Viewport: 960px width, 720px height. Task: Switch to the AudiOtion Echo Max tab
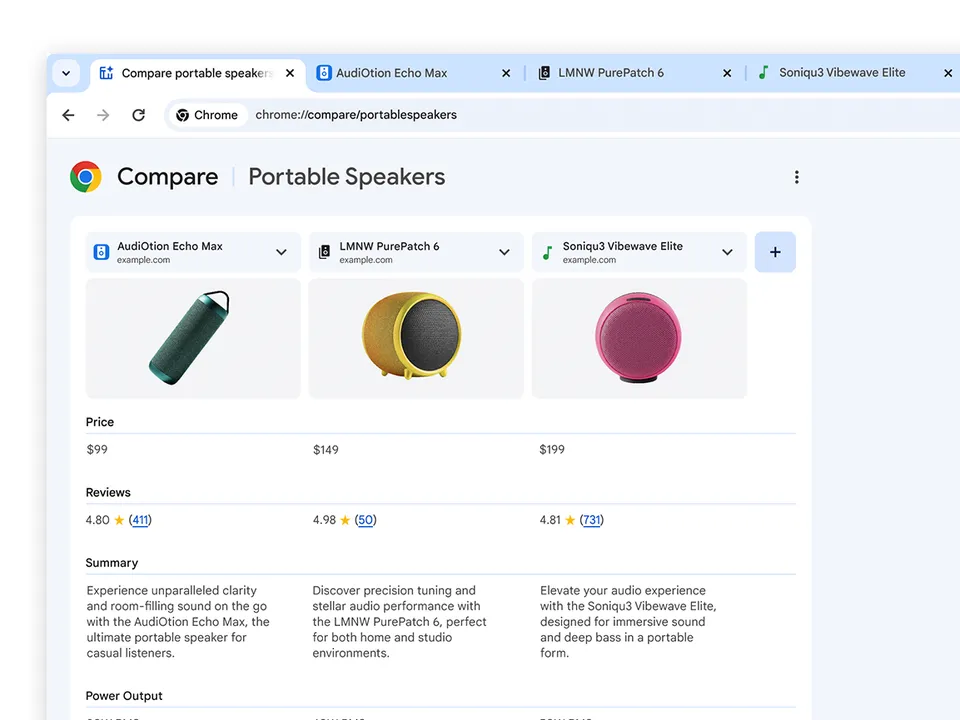point(400,73)
